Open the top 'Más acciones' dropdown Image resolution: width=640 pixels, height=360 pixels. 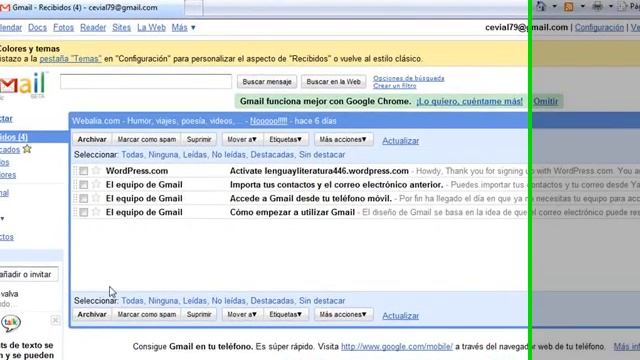click(x=343, y=140)
